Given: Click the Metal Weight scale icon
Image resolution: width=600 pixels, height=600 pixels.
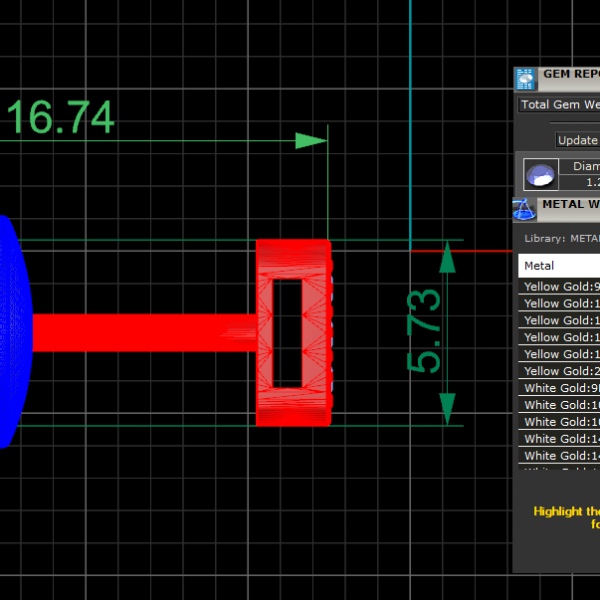Looking at the screenshot, I should point(525,209).
